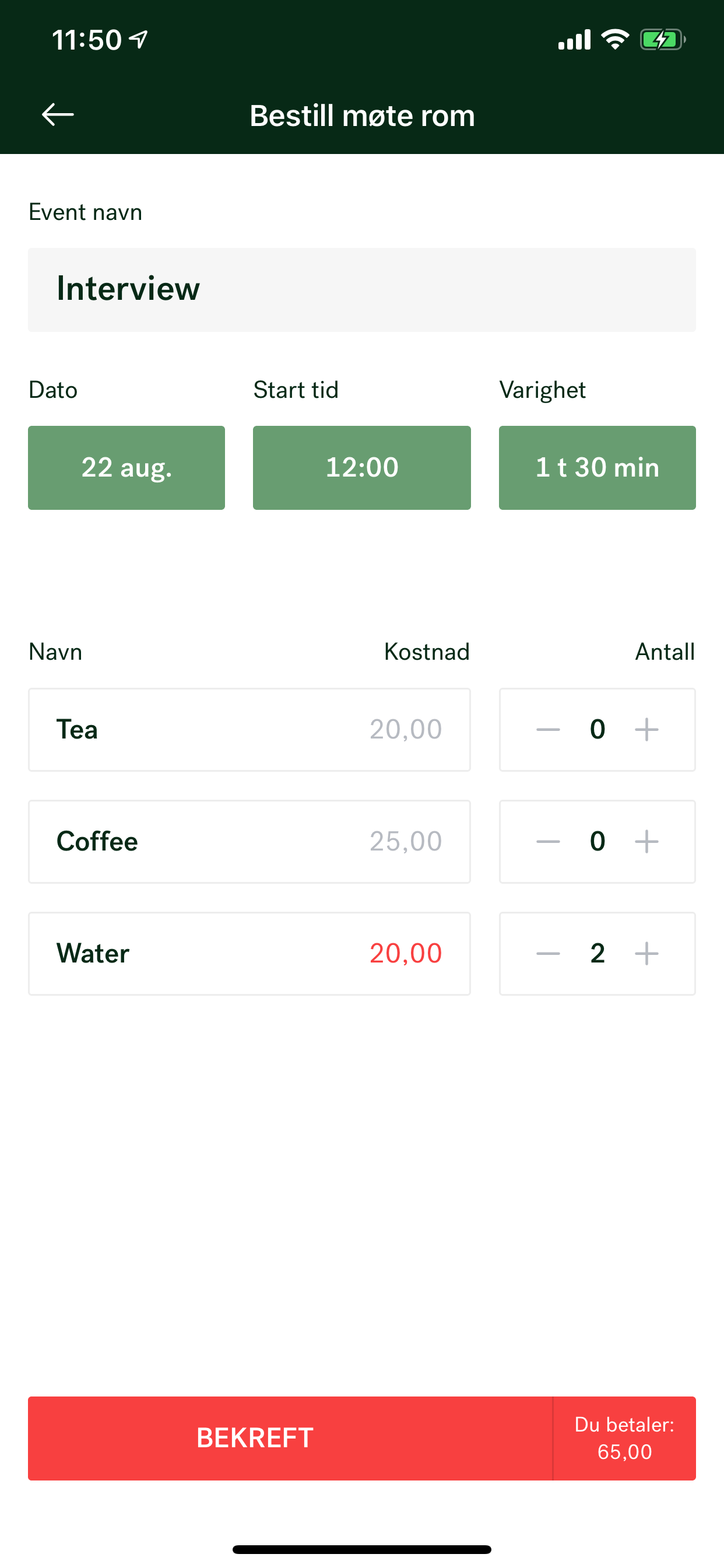The width and height of the screenshot is (724, 1568).
Task: Edit the Event navn field containing Interview
Action: (362, 290)
